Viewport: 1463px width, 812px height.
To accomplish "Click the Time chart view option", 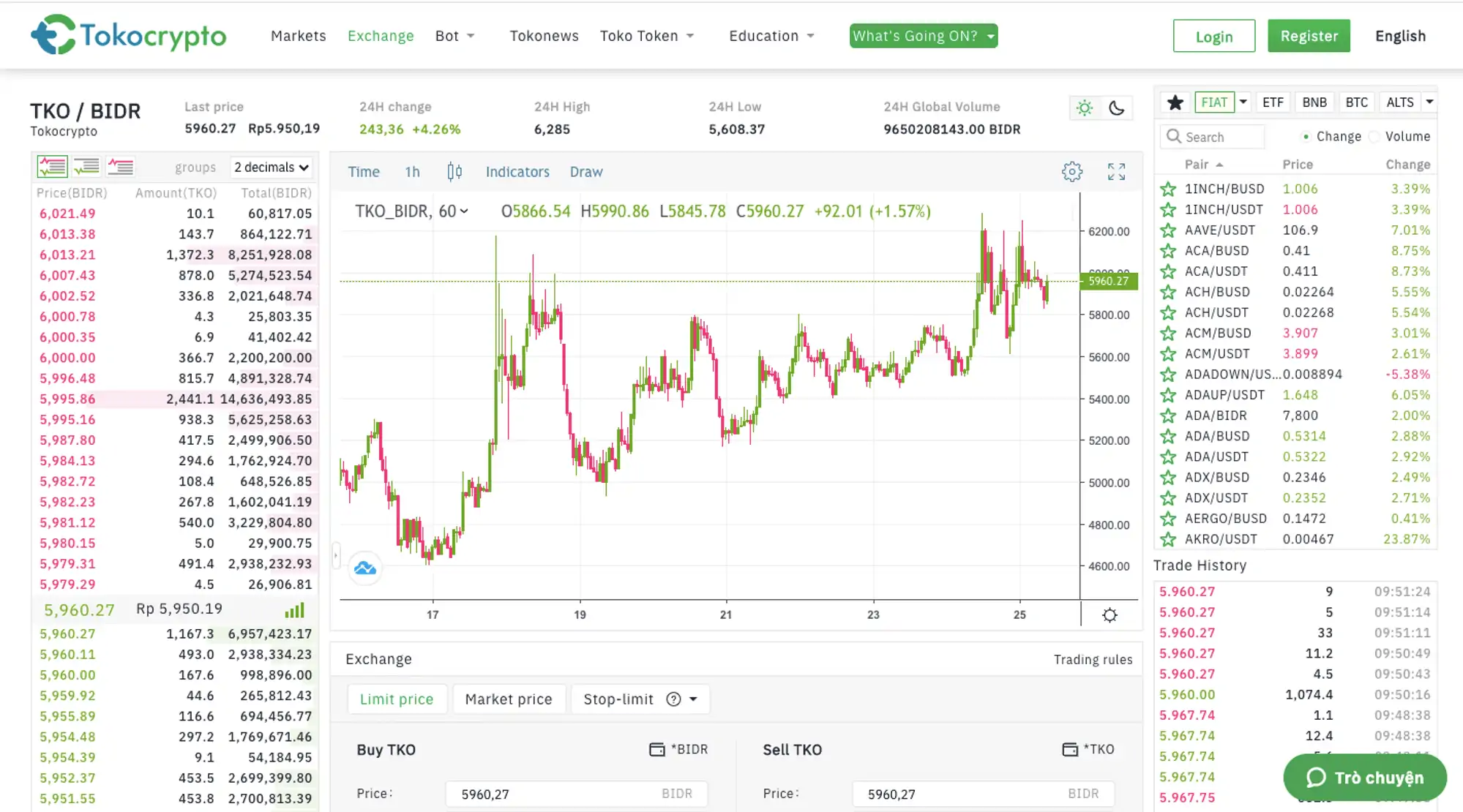I will [364, 172].
